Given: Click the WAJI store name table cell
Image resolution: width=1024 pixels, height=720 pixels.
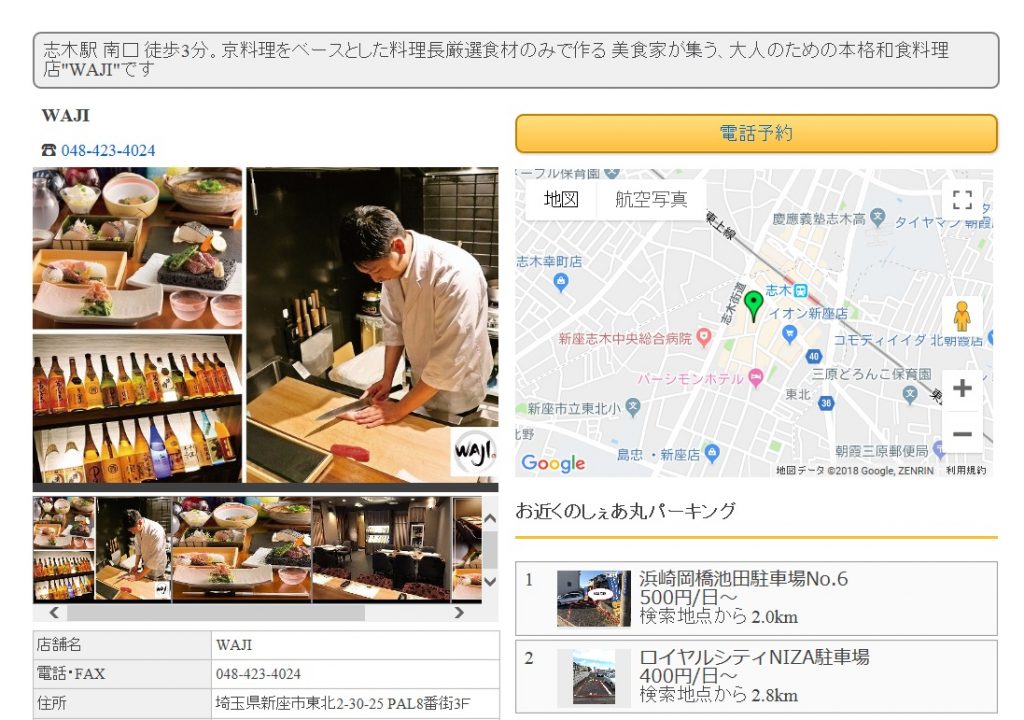Looking at the screenshot, I should click(355, 644).
